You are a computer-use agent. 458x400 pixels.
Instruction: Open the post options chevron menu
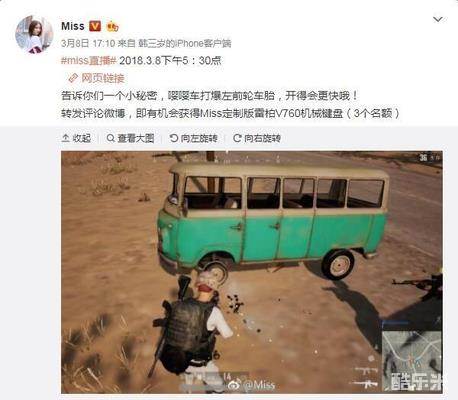(x=438, y=20)
